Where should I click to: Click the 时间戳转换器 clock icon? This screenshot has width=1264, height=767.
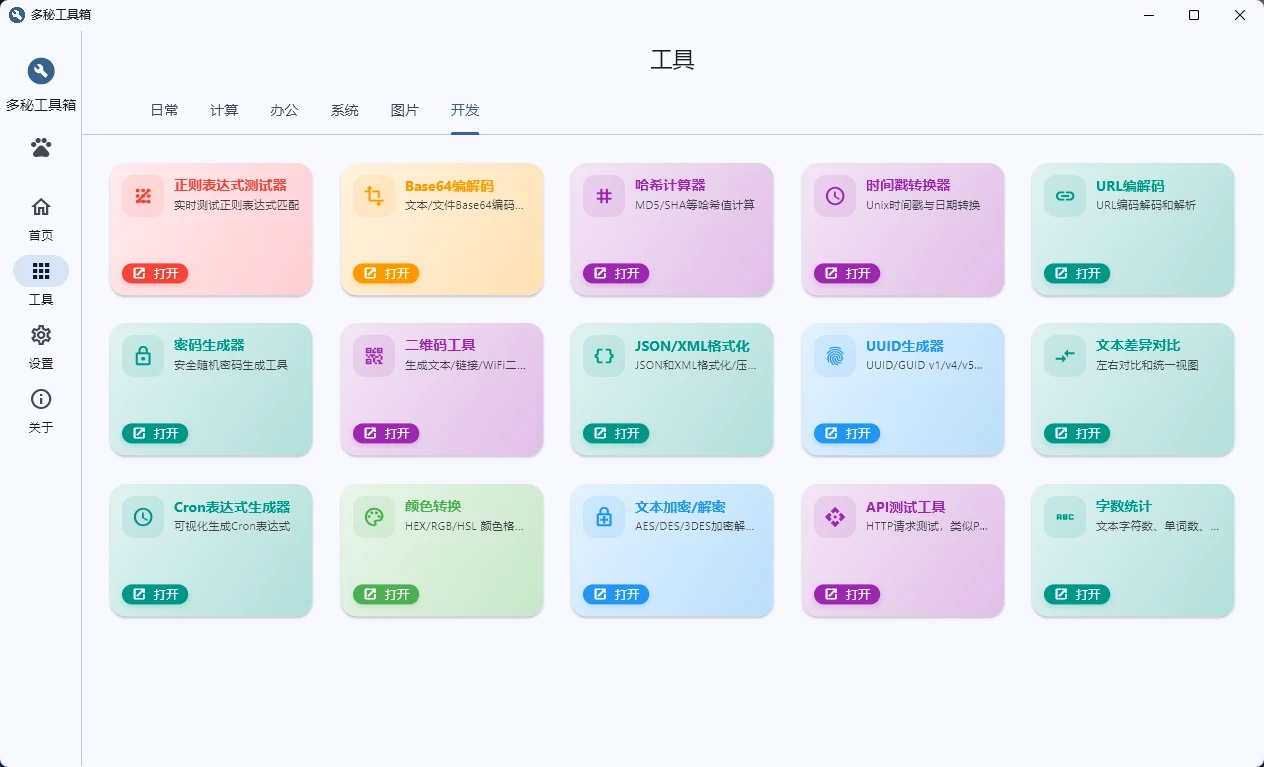click(834, 196)
